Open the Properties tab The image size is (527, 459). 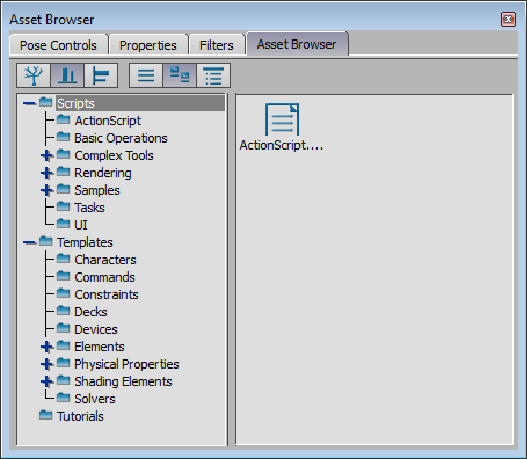coord(148,45)
